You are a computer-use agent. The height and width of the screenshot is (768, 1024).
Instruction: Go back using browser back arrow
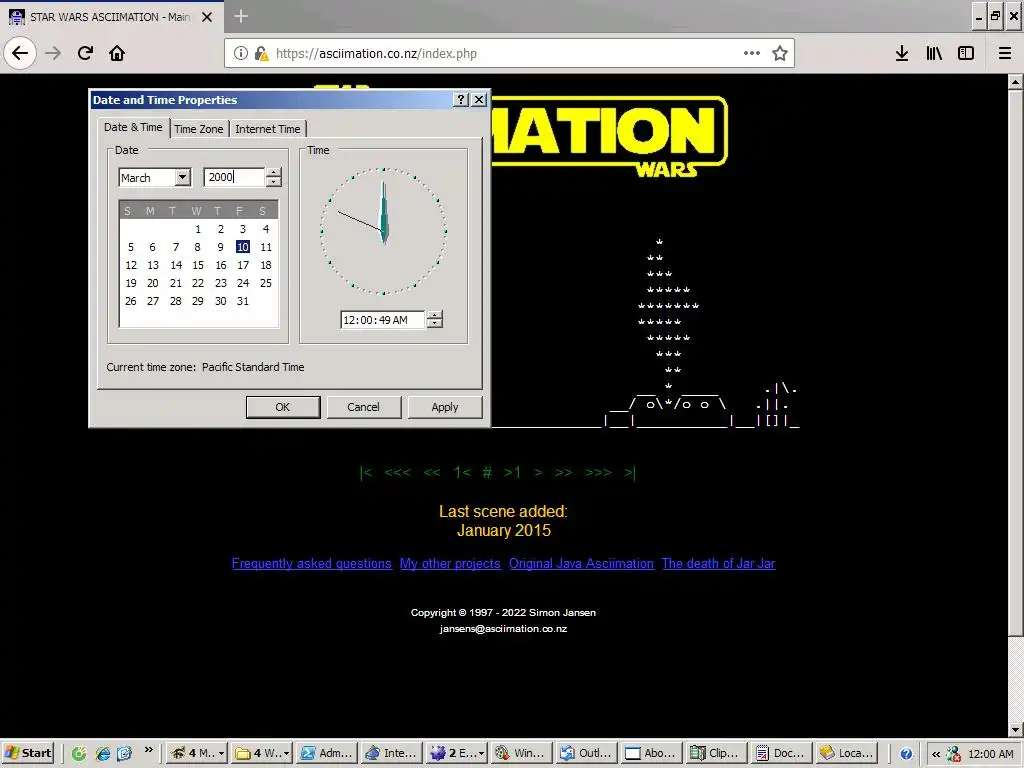tap(20, 53)
